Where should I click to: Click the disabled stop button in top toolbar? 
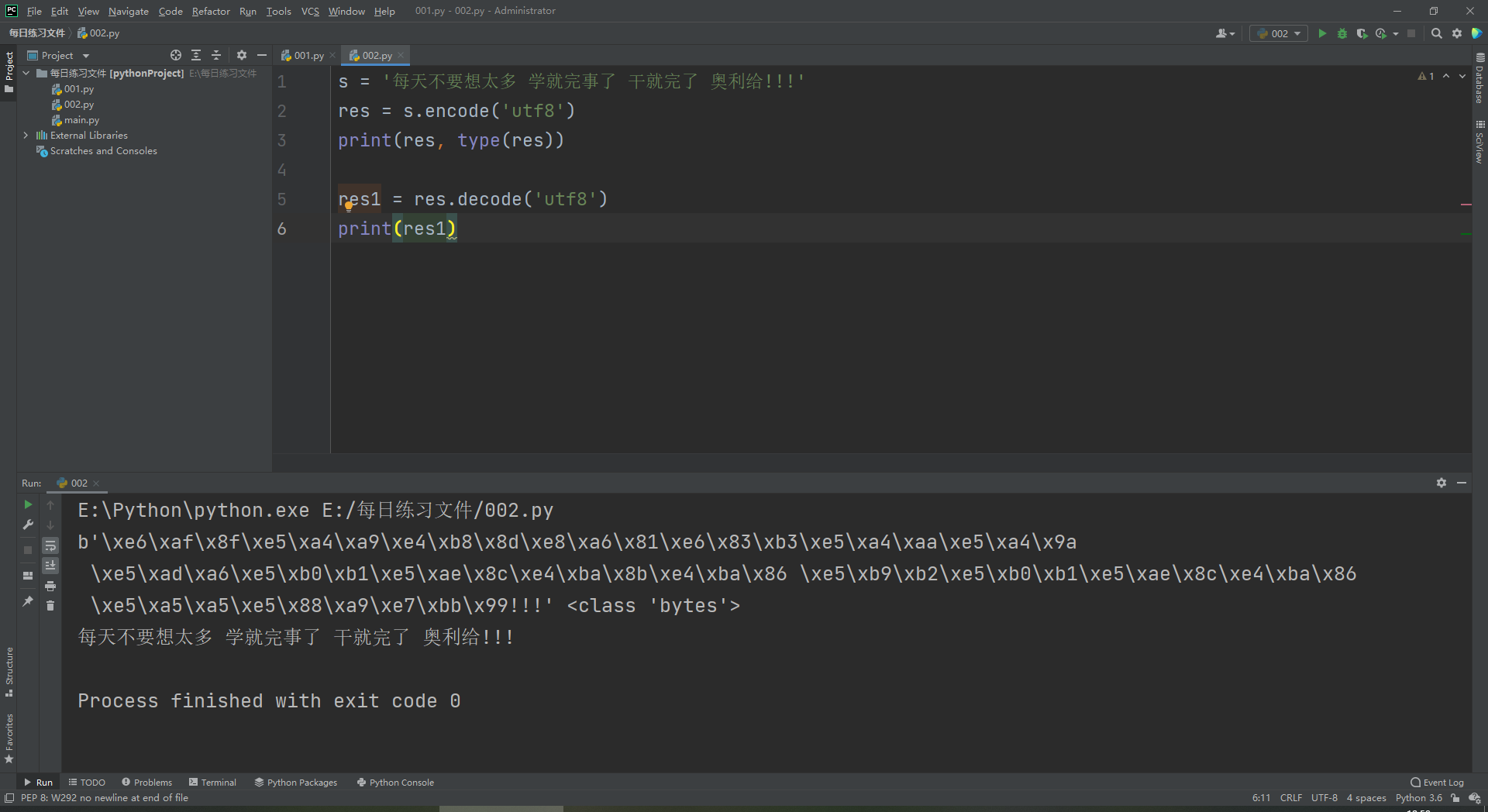pyautogui.click(x=1411, y=33)
